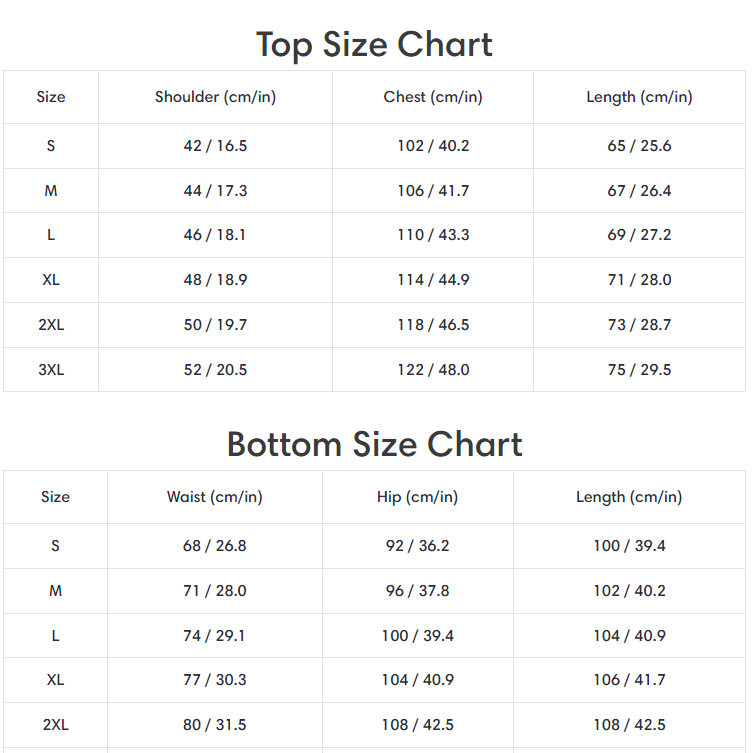The image size is (753, 753).
Task: Click the 3XL size label in Top chart
Action: point(51,370)
